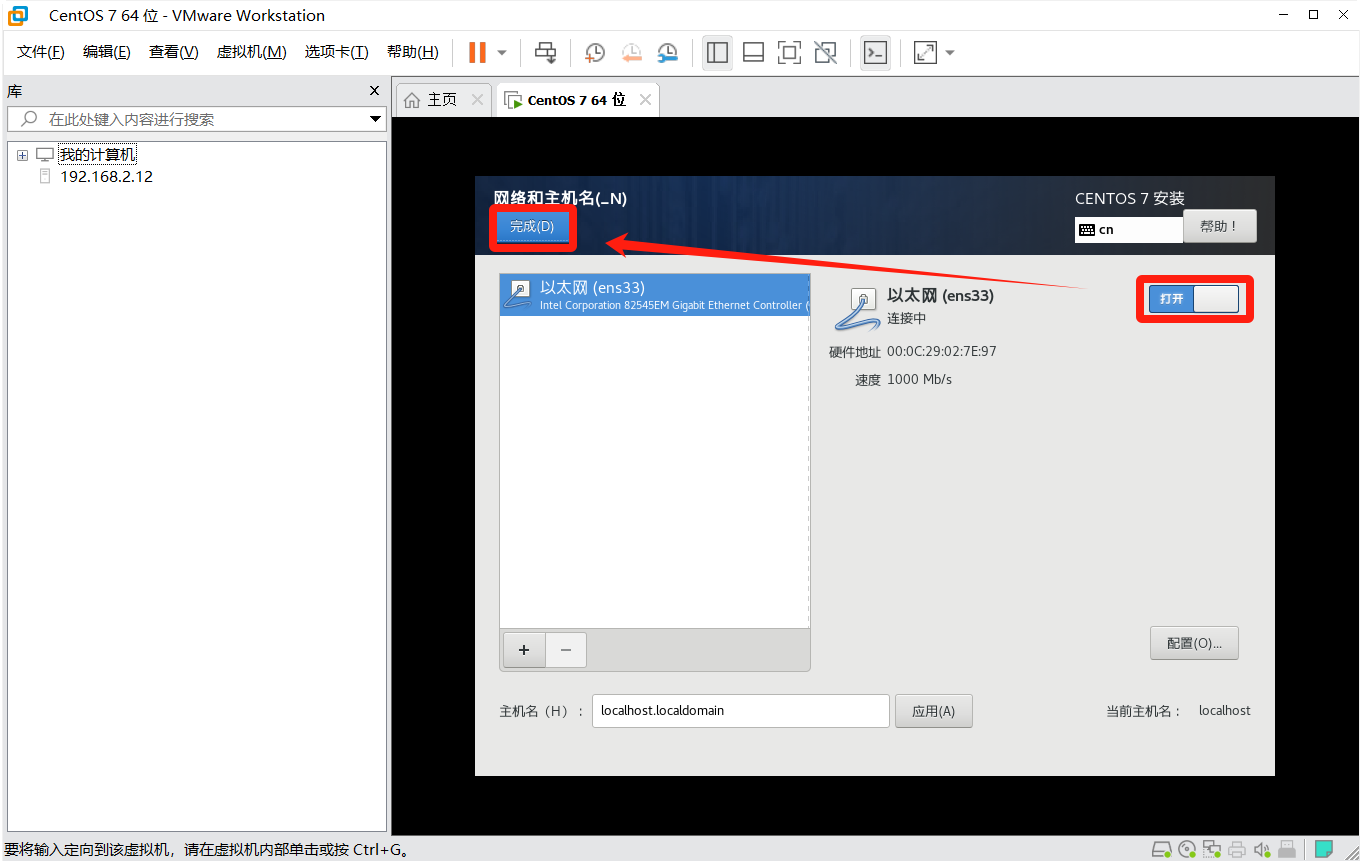The height and width of the screenshot is (861, 1360).
Task: Switch to the 主页 home tab
Action: point(432,100)
